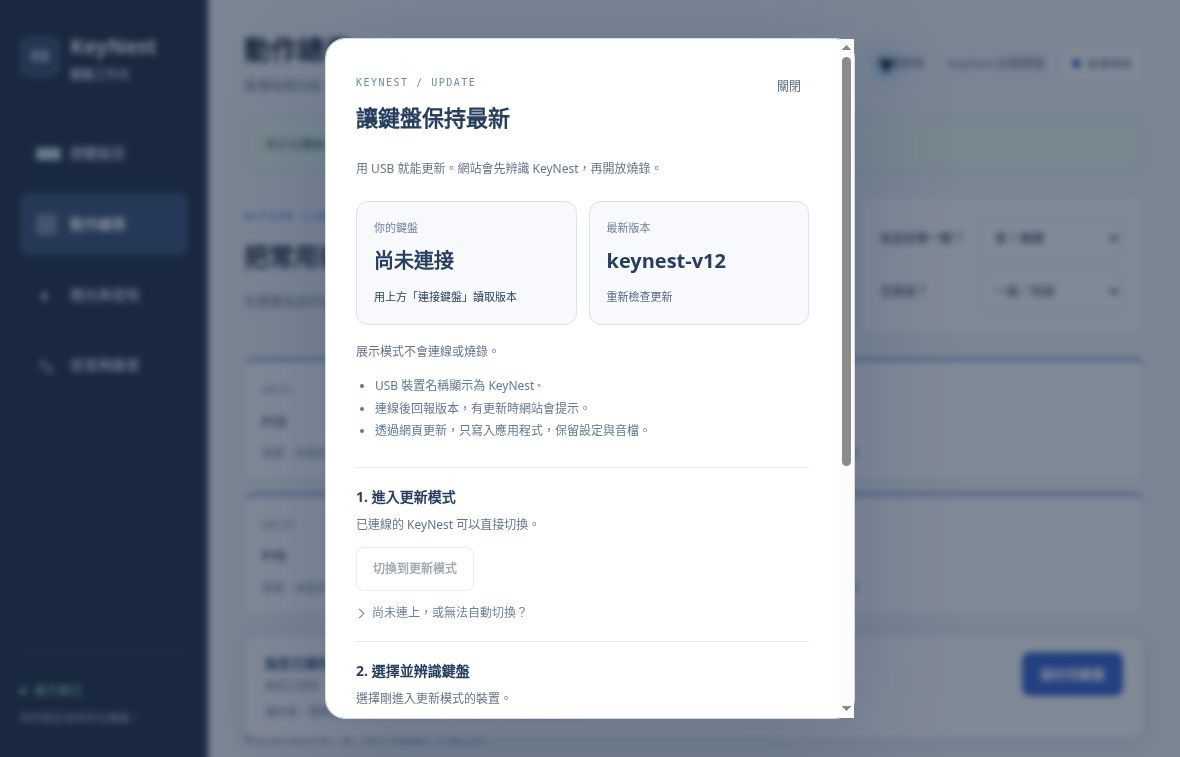The width and height of the screenshot is (1180, 757).
Task: Select the keynest-v12 version text
Action: point(666,261)
